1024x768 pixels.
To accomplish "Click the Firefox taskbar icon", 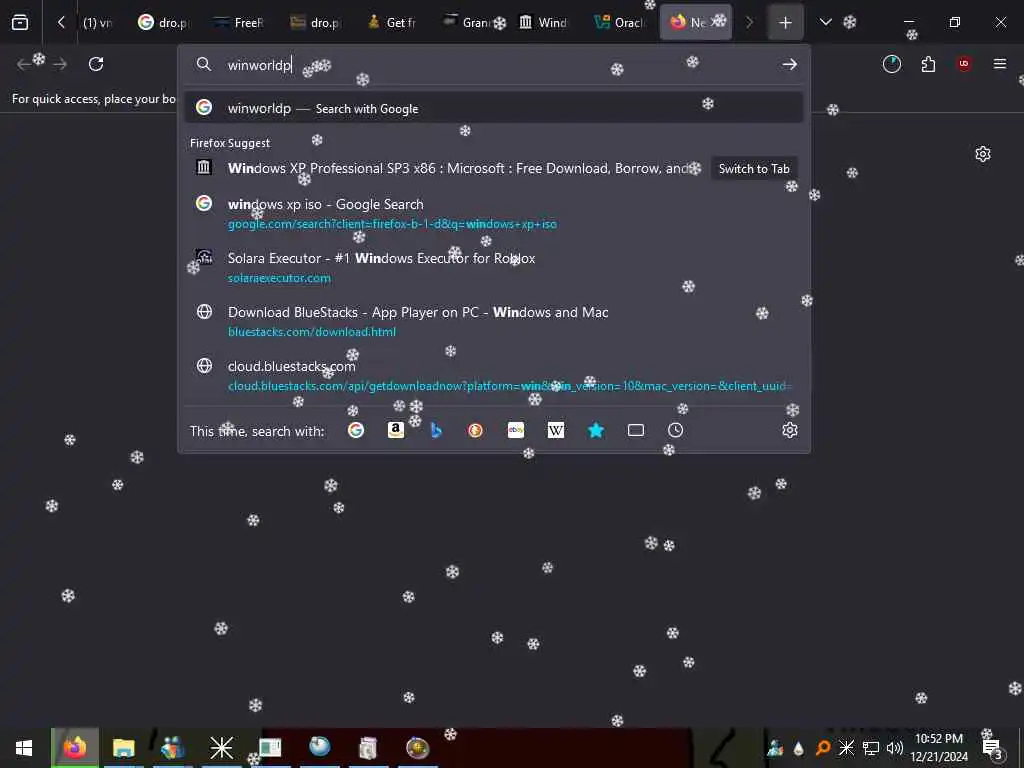I will coord(74,748).
